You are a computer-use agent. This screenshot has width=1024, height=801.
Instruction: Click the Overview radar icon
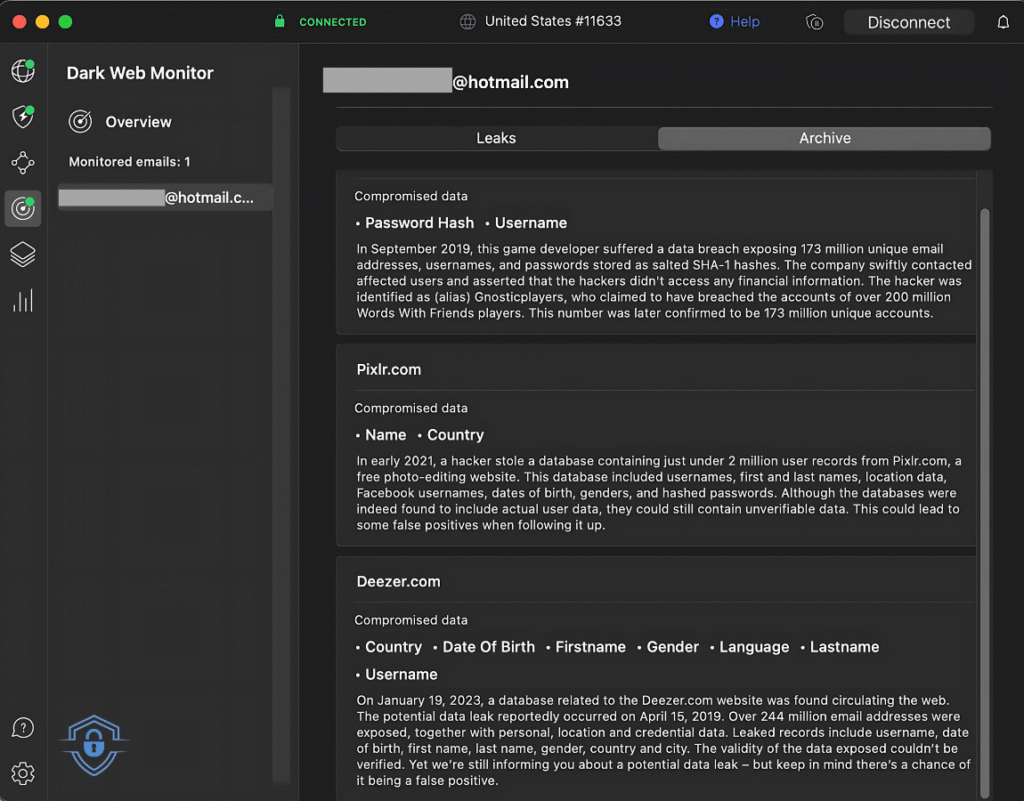point(80,121)
